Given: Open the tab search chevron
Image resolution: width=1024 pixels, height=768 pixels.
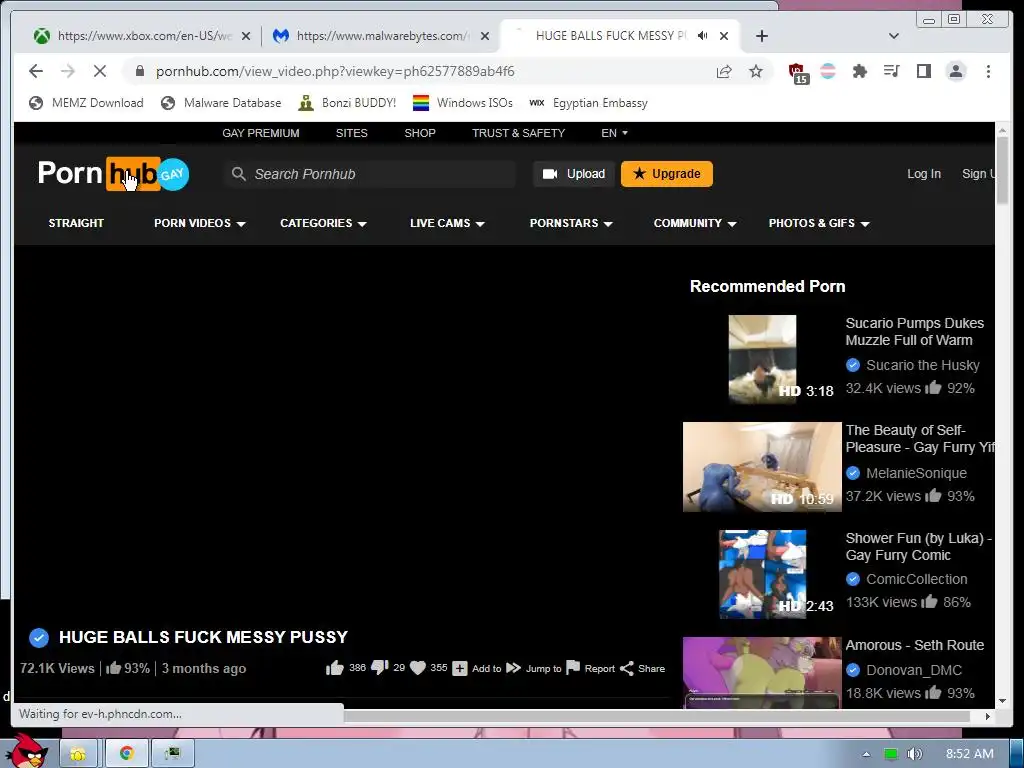Looking at the screenshot, I should [894, 36].
